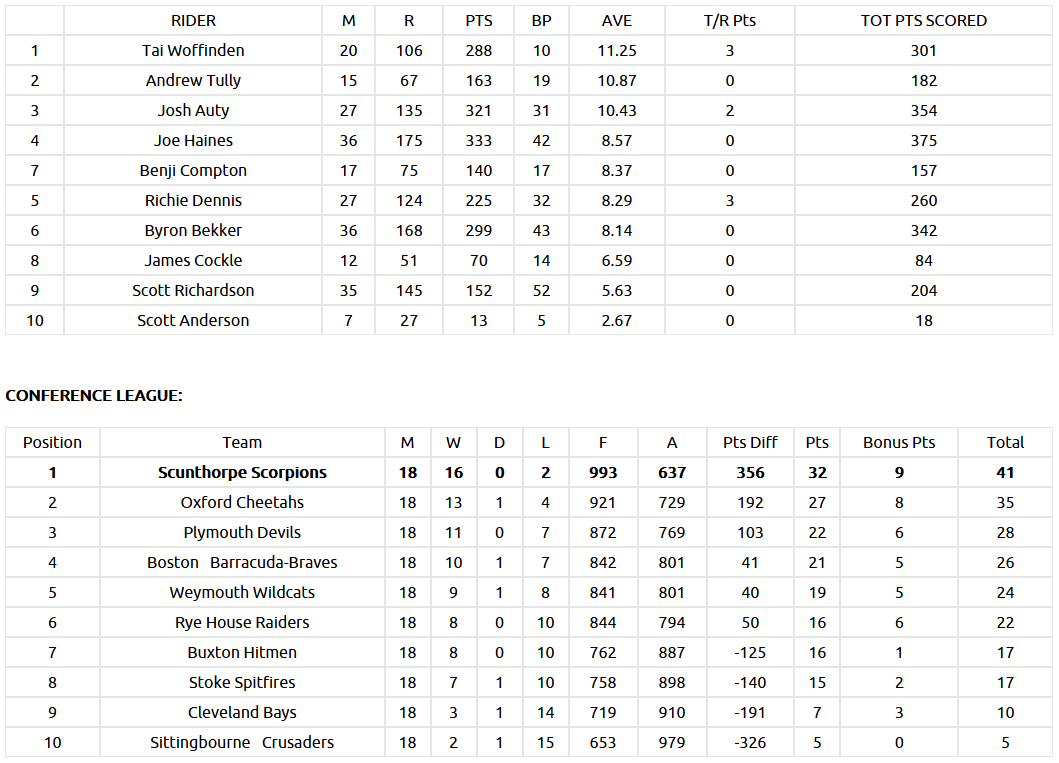This screenshot has height=763, width=1059.
Task: Click the T/R Pts column header
Action: coord(729,20)
